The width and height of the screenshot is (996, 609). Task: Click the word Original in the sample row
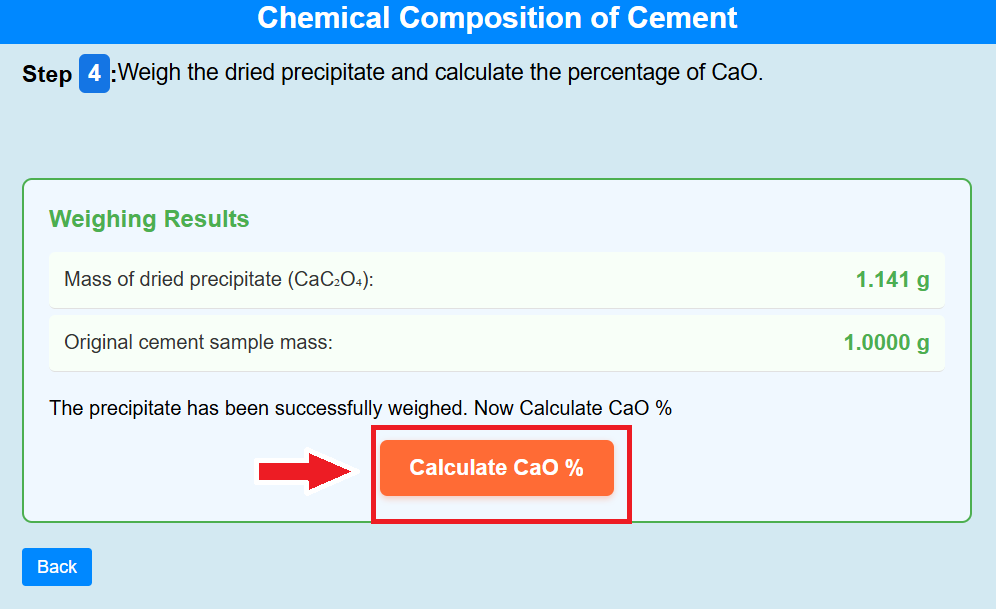(98, 343)
